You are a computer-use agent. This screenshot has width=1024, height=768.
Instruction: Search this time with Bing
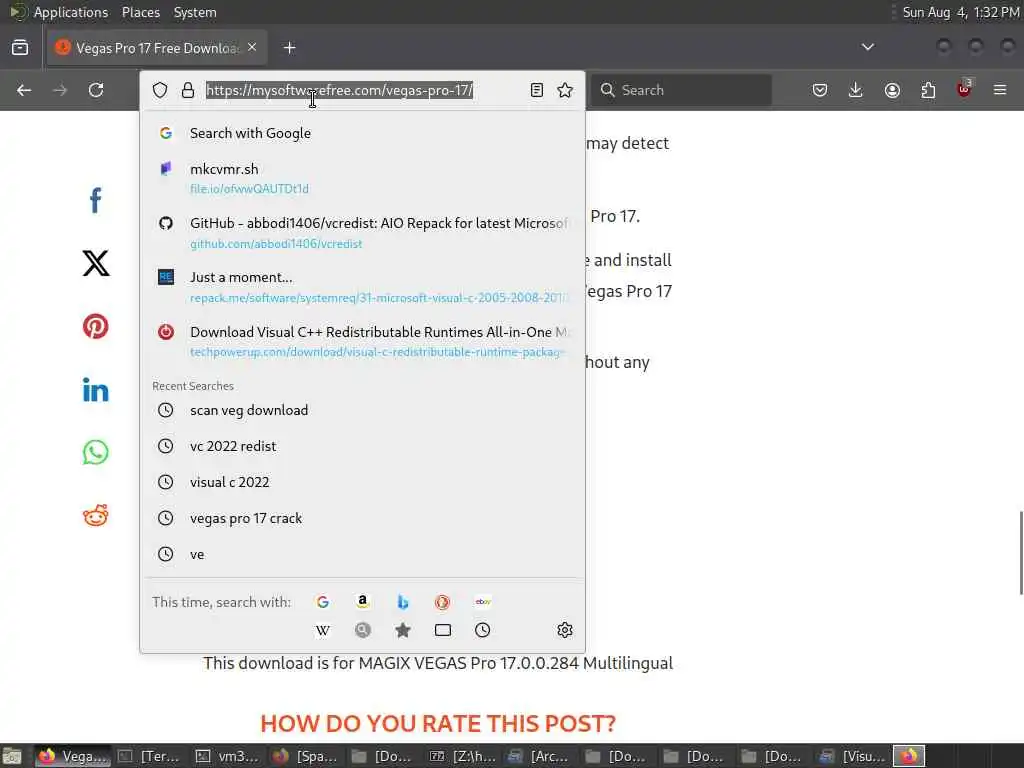(402, 601)
